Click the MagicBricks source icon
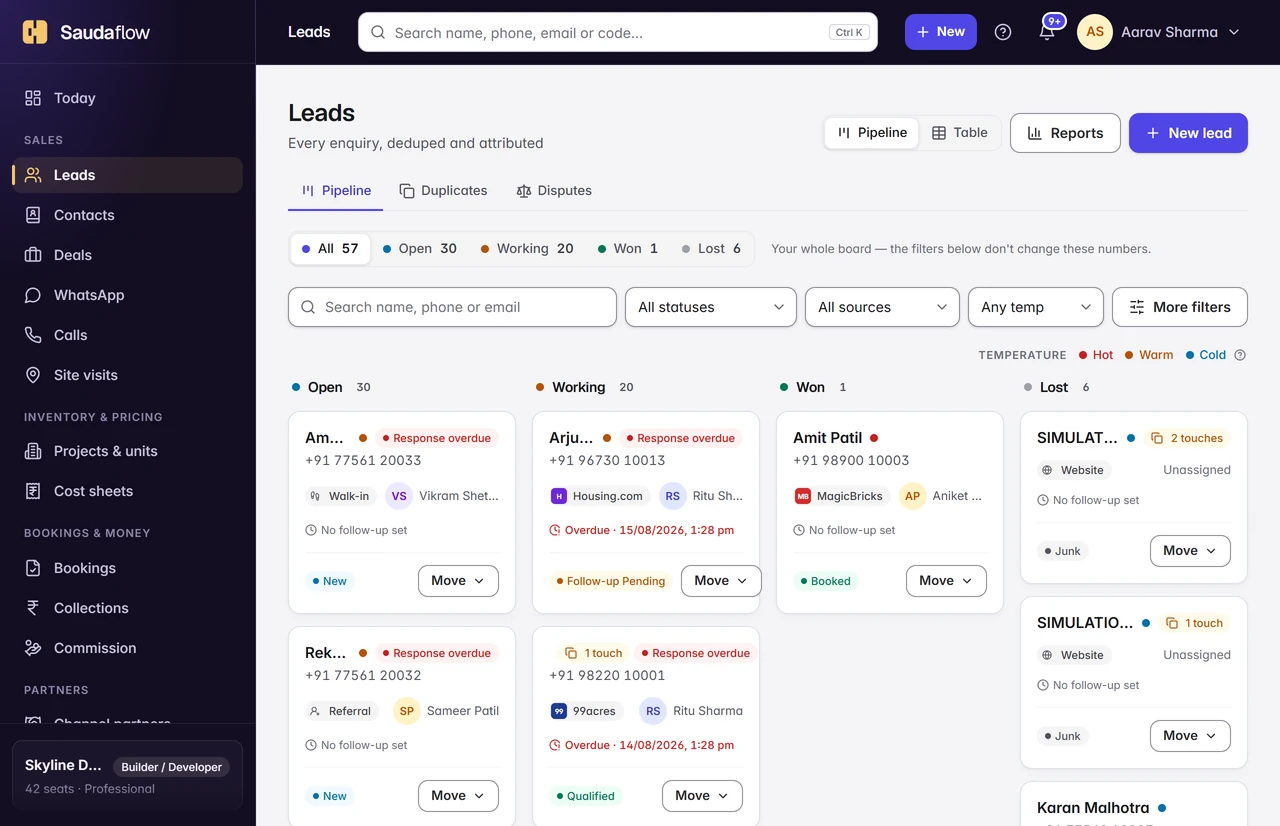Image resolution: width=1280 pixels, height=826 pixels. (x=803, y=496)
